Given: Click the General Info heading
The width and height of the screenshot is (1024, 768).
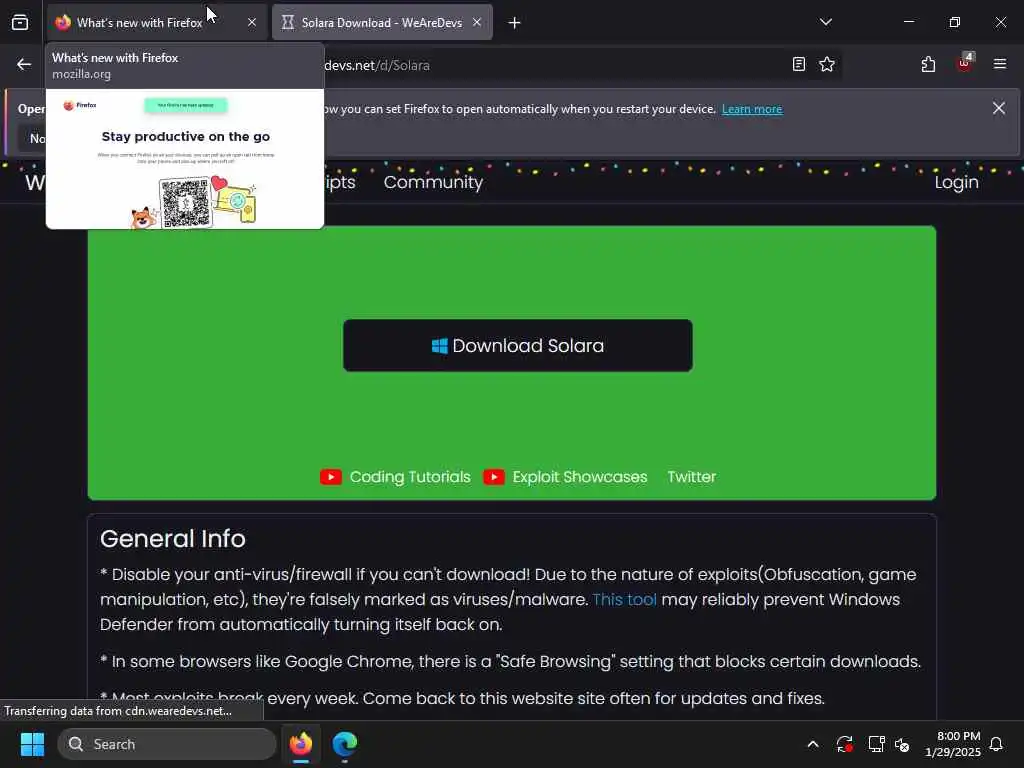Looking at the screenshot, I should coord(173,539).
